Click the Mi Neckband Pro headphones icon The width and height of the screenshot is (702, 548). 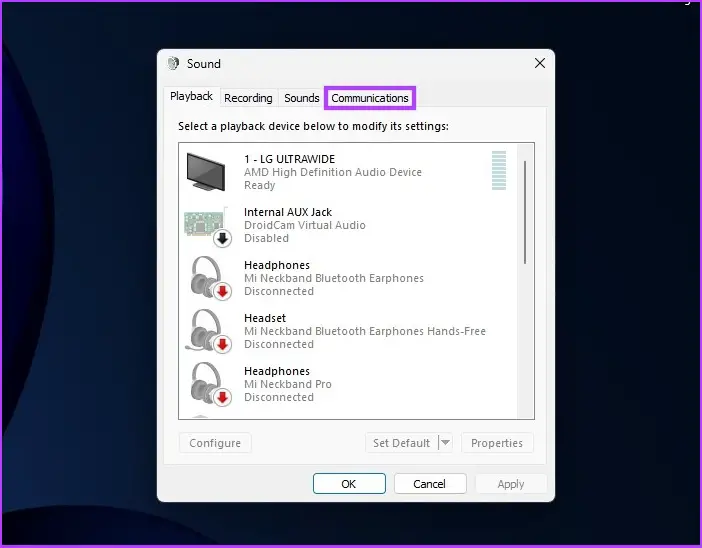coord(207,384)
